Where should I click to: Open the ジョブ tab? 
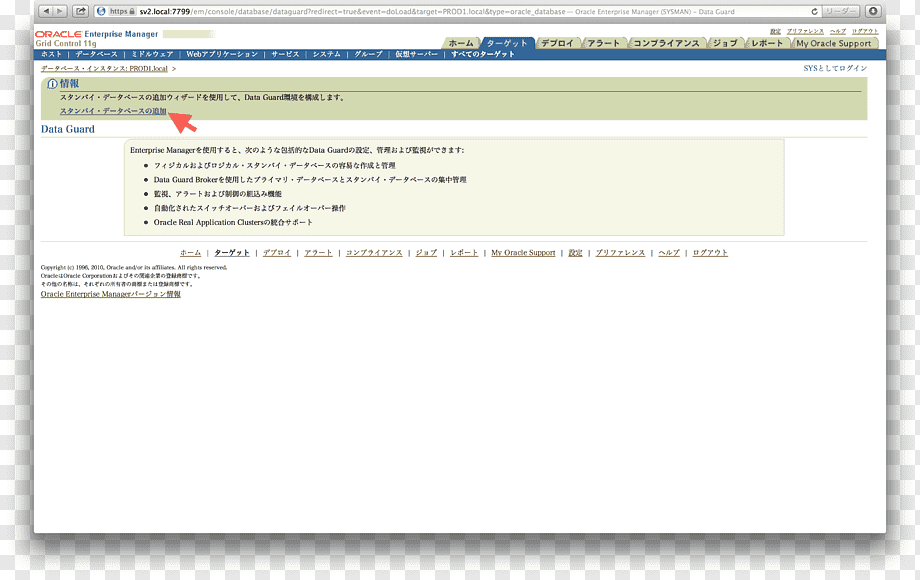click(725, 43)
